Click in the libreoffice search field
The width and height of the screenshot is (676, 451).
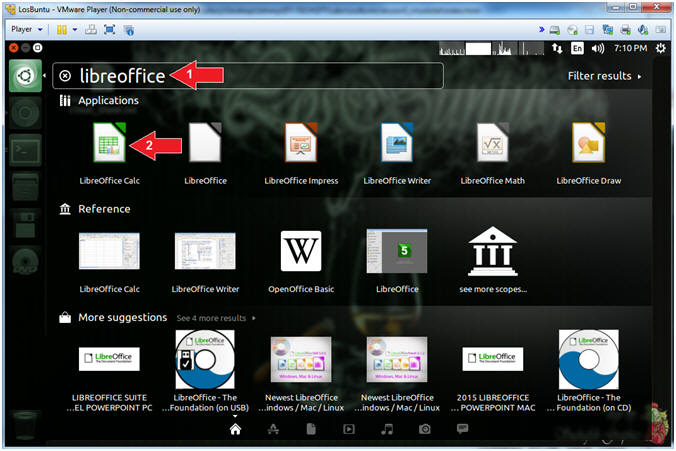pos(248,76)
